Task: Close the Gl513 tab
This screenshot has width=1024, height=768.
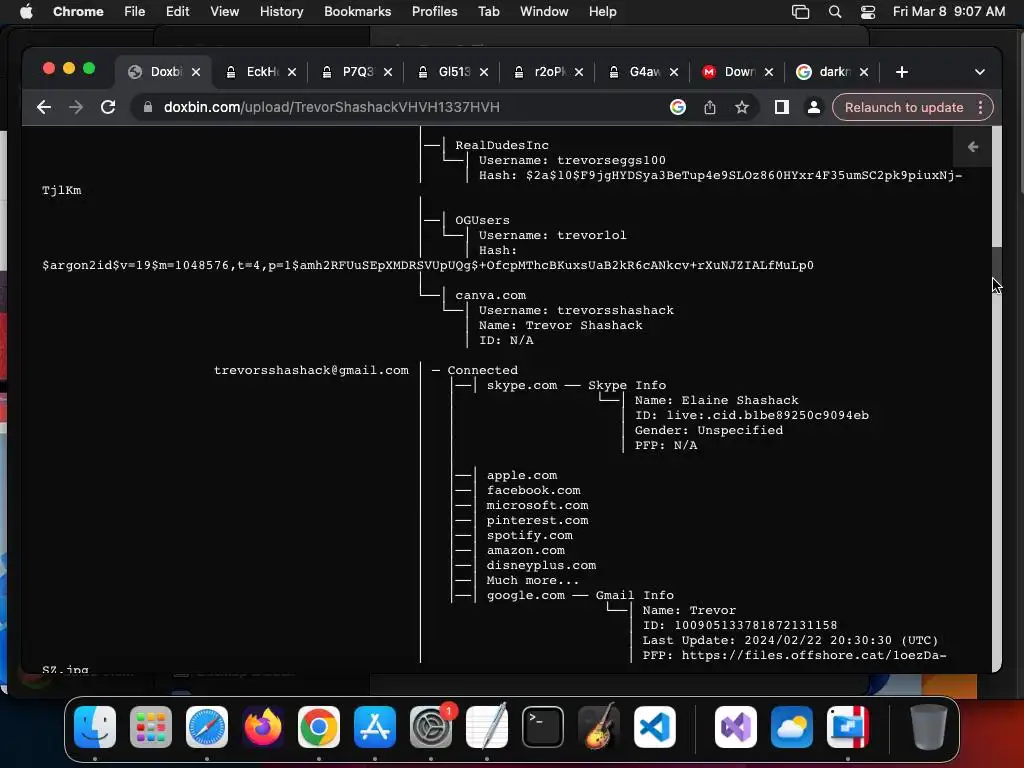Action: pos(484,72)
